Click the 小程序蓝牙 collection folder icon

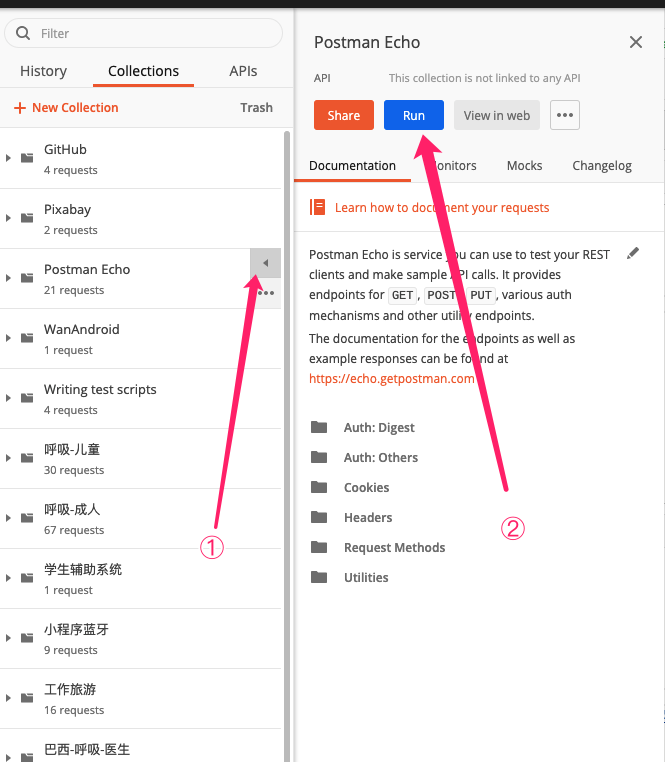click(27, 638)
